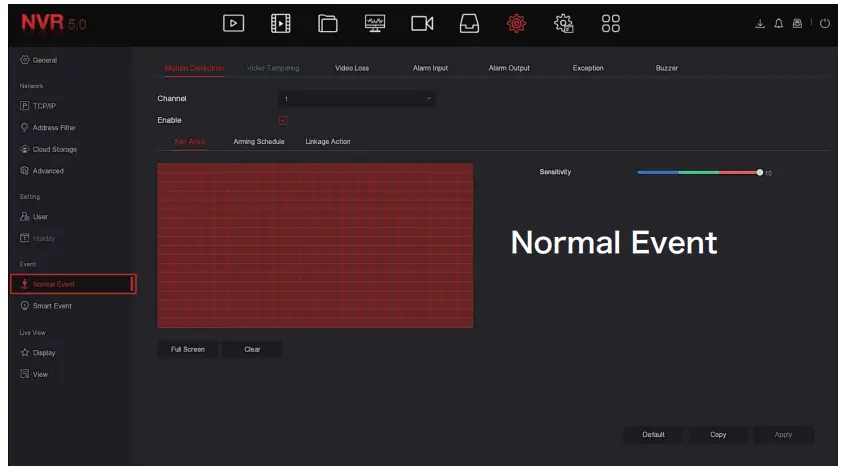Switch to Exception tab
This screenshot has width=844, height=475.
[588, 68]
